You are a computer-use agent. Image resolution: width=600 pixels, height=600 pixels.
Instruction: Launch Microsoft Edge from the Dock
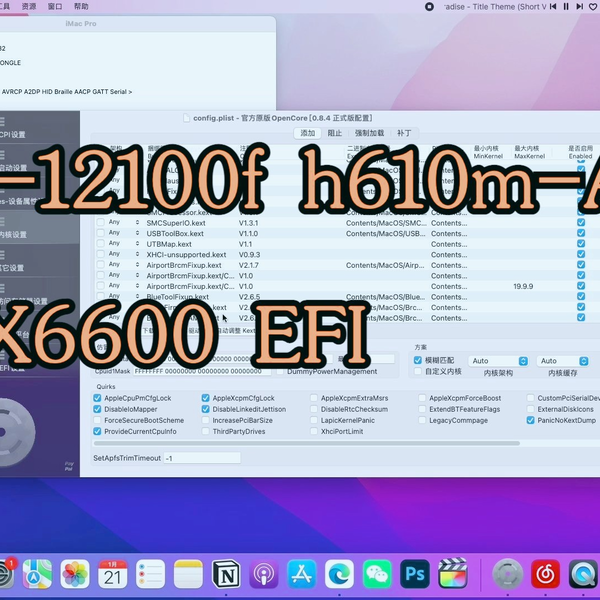pyautogui.click(x=339, y=574)
